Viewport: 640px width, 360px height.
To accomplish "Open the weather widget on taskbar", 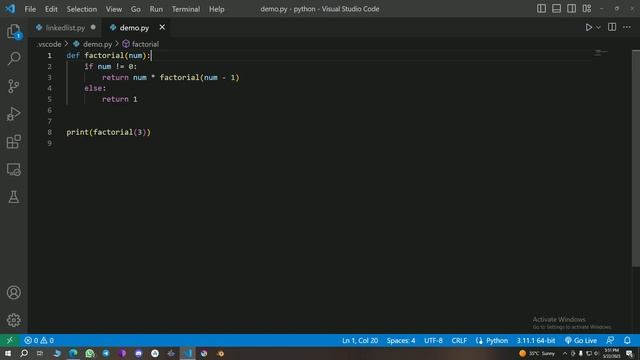I will point(537,353).
